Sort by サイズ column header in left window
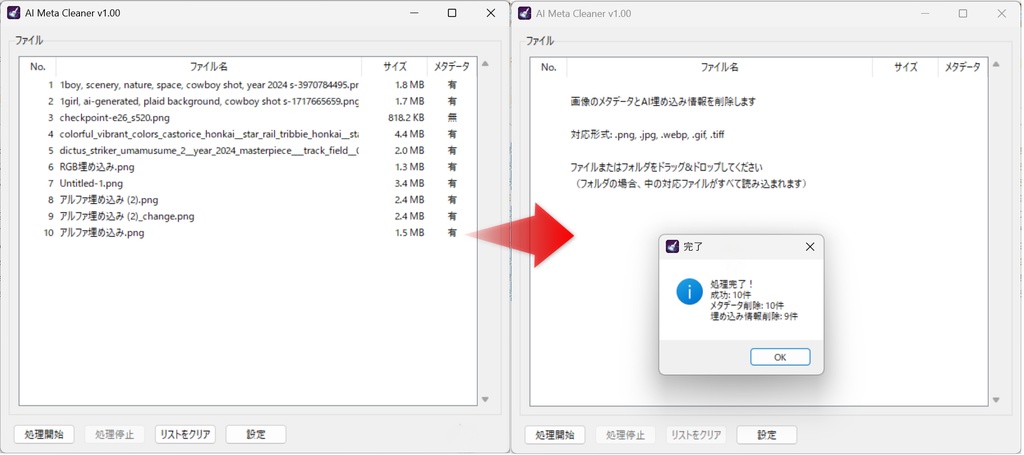 pyautogui.click(x=394, y=67)
